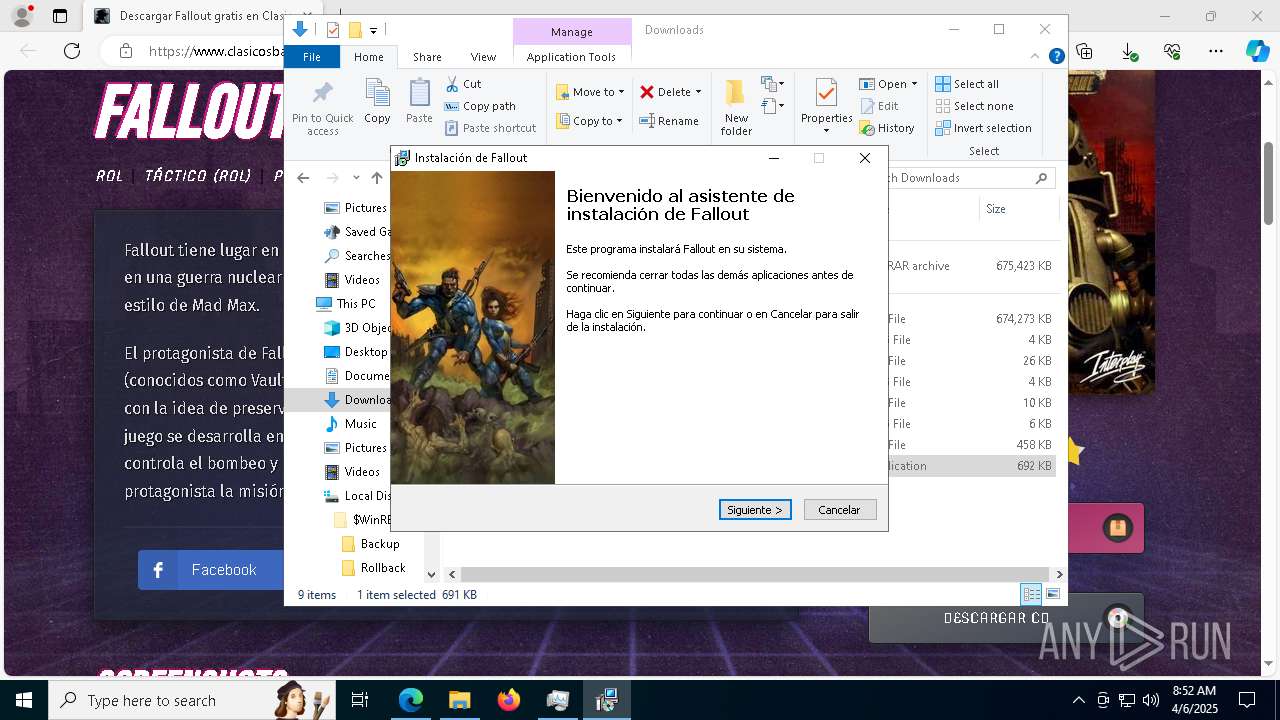Open notification center icon

1247,700
